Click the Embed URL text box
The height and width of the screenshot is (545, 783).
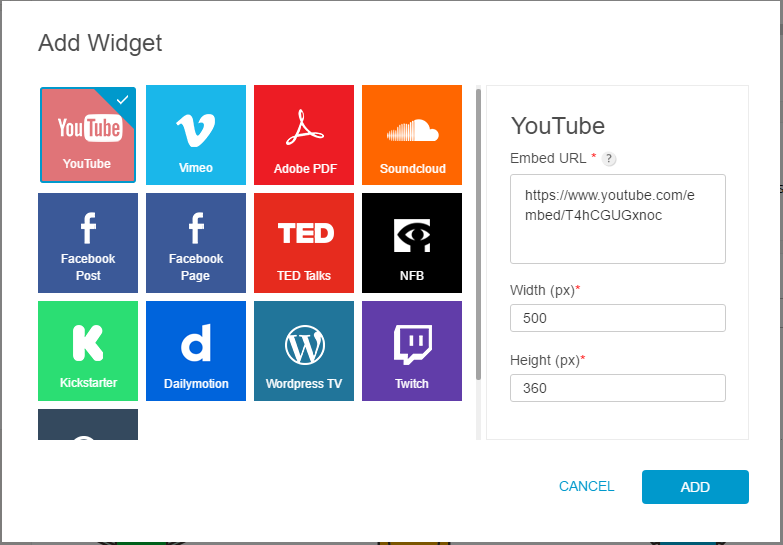(618, 219)
